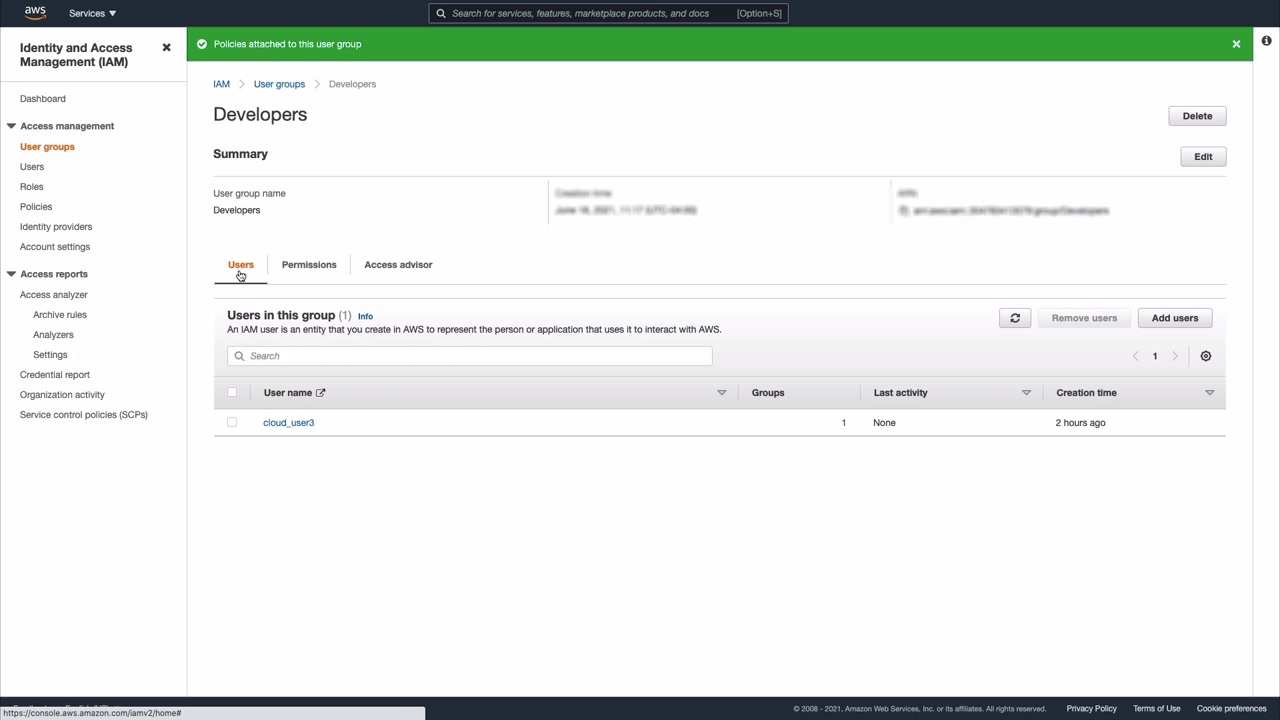Open Access analyzer Settings

50,355
